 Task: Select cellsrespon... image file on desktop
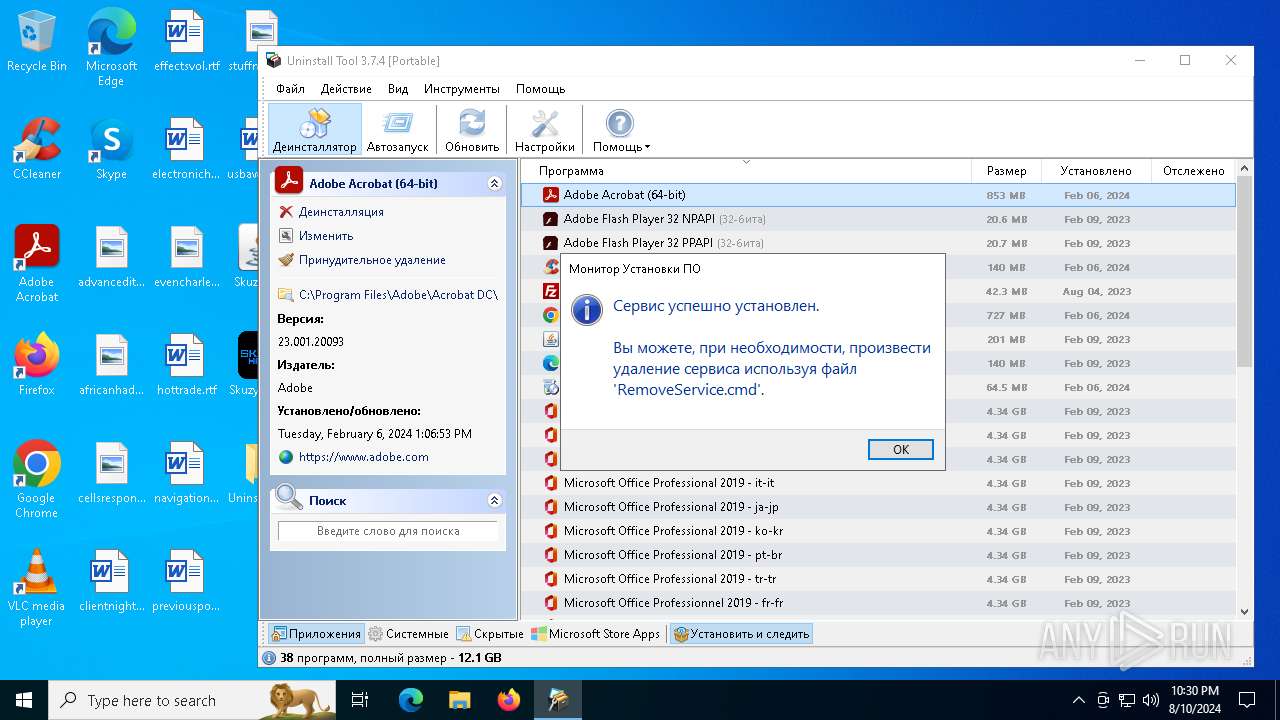click(x=111, y=472)
